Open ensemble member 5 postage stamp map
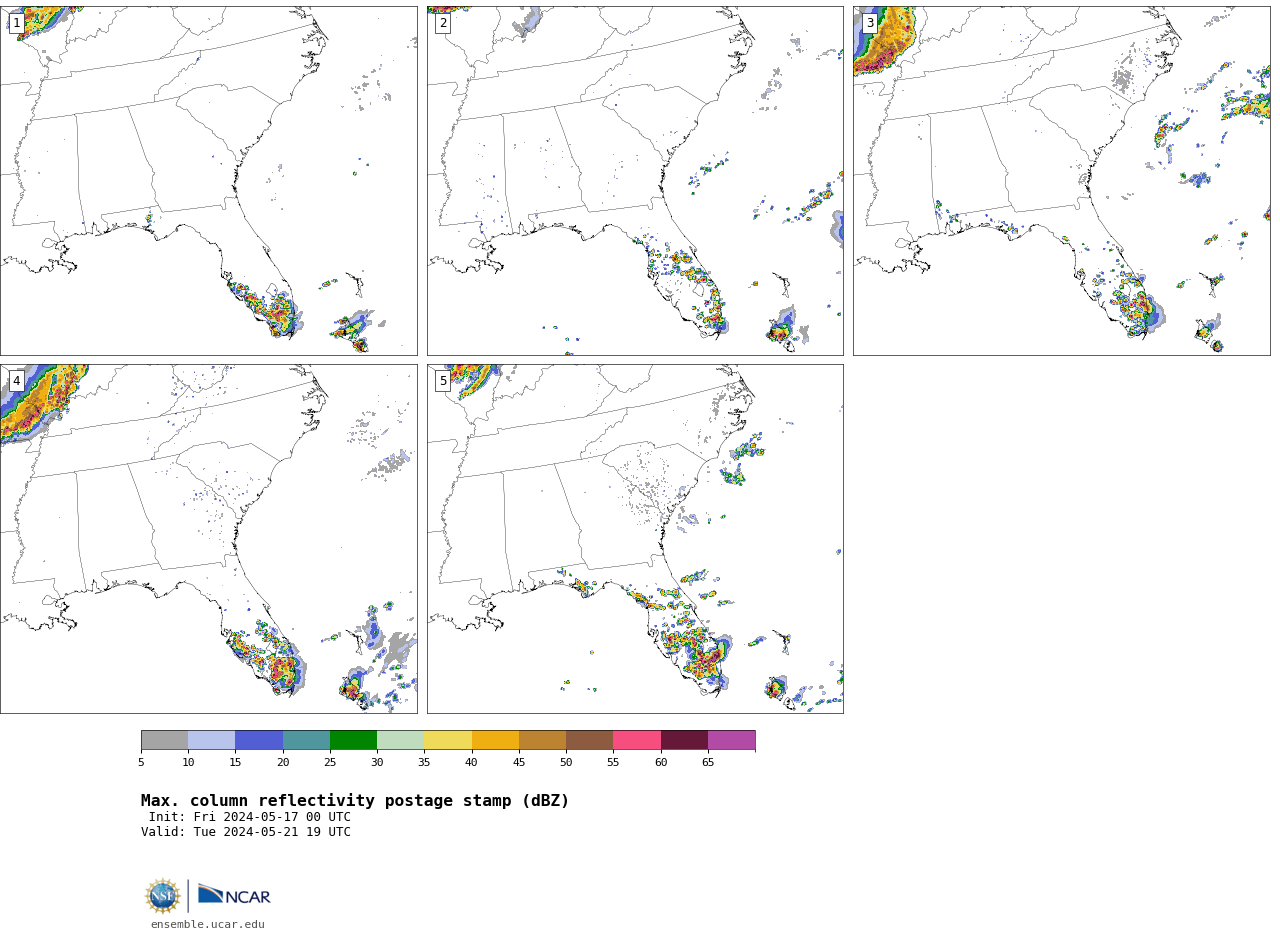This screenshot has width=1280, height=936. tap(635, 539)
